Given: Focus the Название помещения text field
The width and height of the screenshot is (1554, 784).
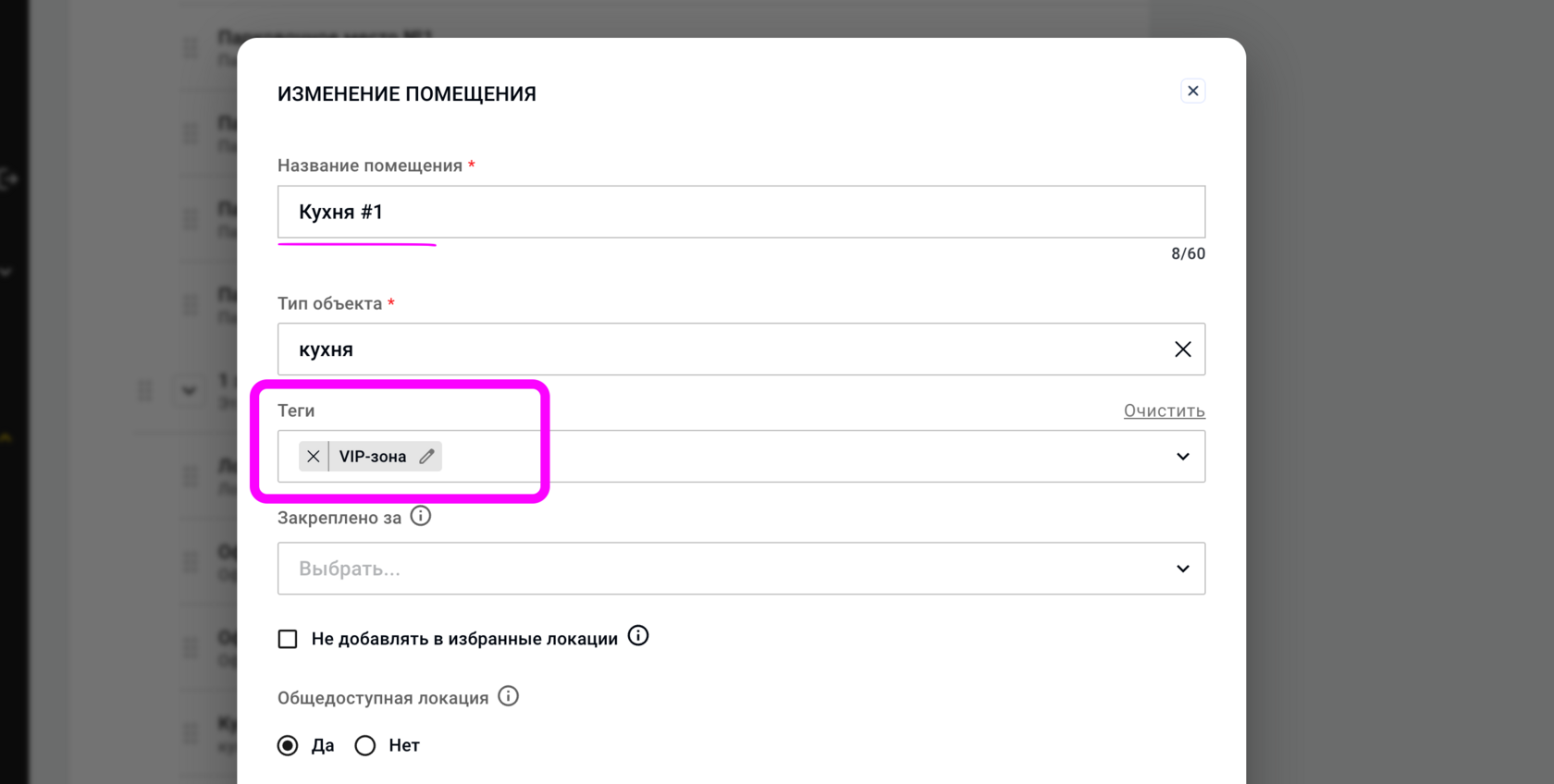Looking at the screenshot, I should tap(740, 212).
